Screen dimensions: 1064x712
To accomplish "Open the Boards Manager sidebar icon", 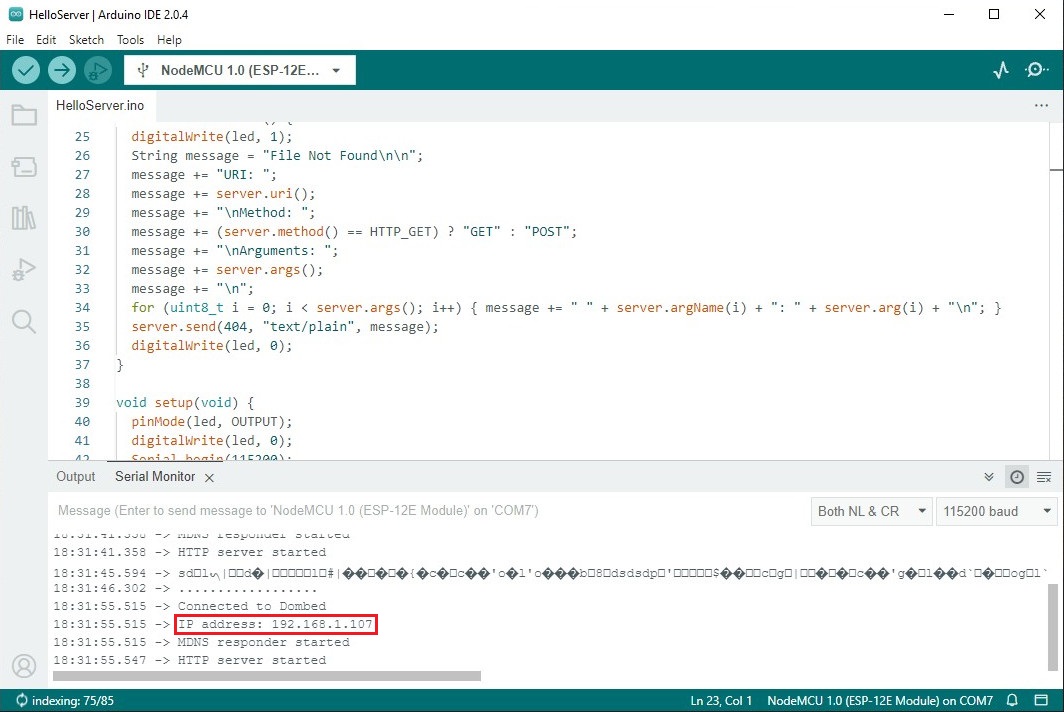I will (24, 167).
